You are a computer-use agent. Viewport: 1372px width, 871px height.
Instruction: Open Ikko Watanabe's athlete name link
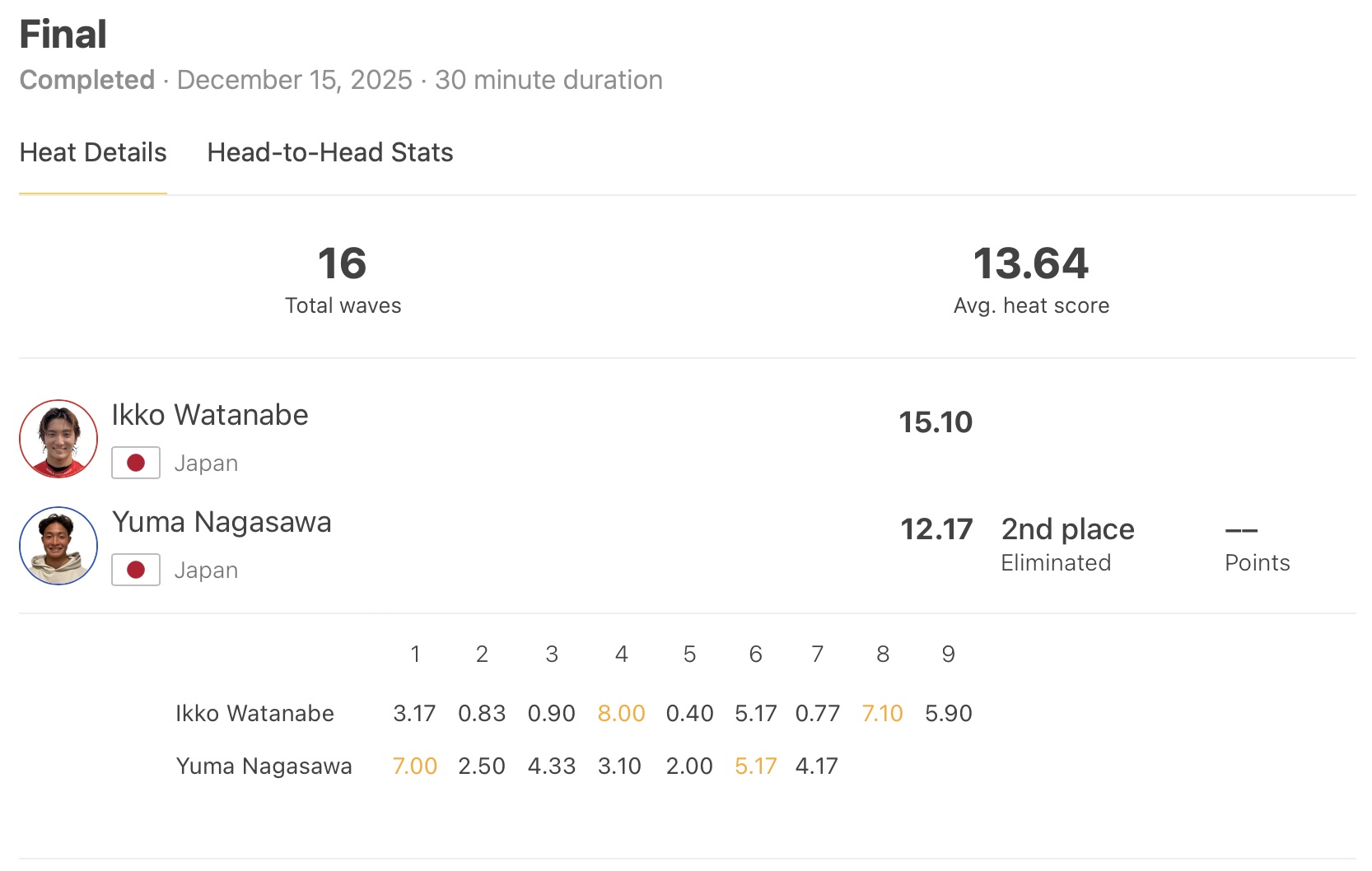(210, 415)
